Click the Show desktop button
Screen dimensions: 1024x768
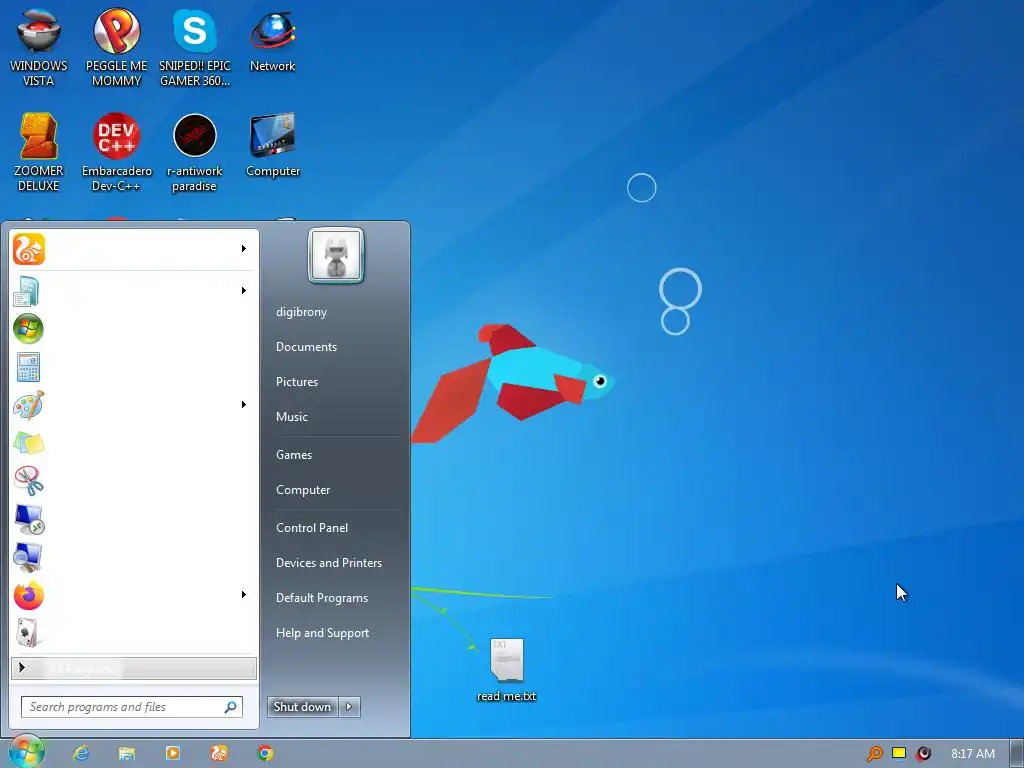(1016, 754)
